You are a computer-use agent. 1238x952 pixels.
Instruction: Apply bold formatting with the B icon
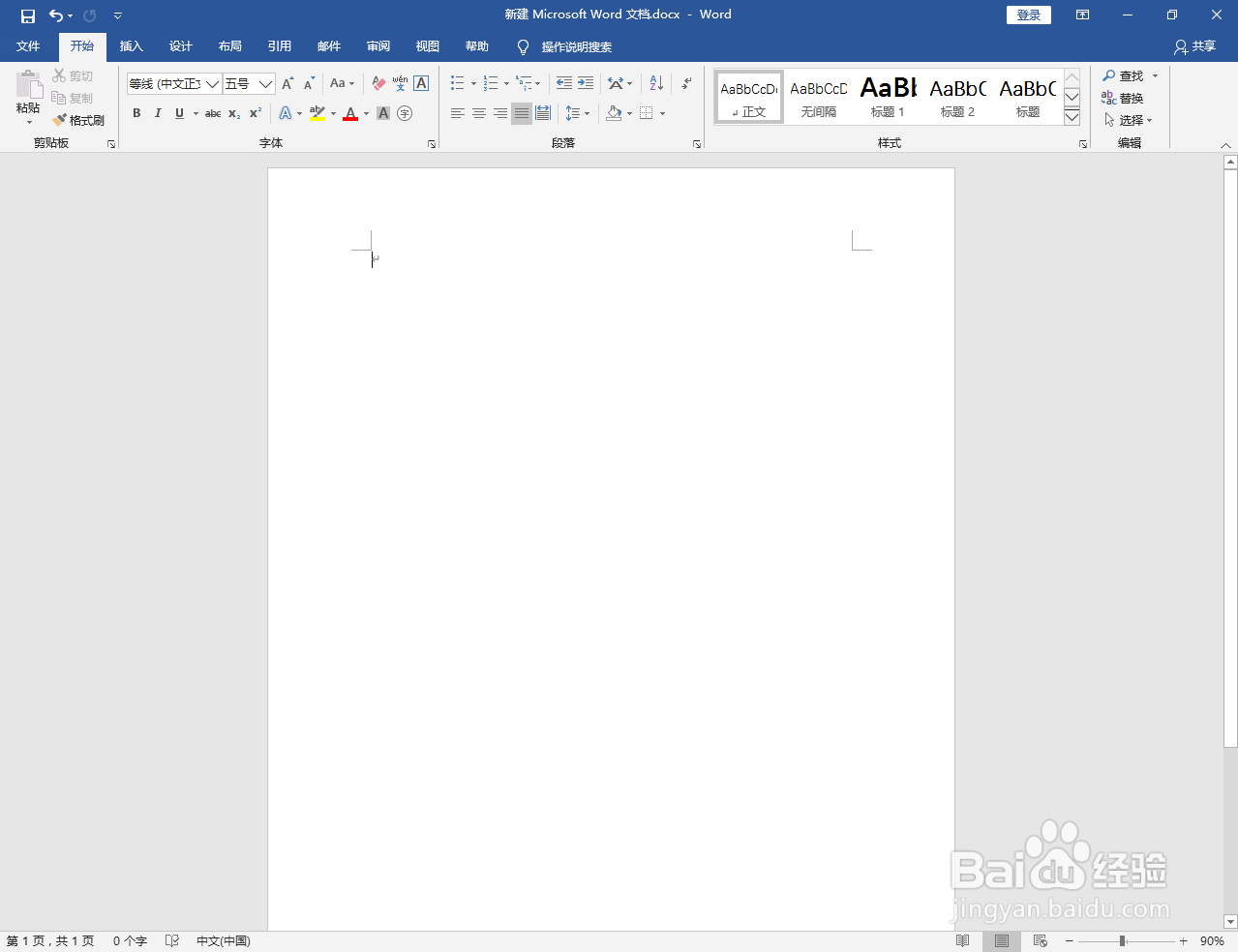136,113
